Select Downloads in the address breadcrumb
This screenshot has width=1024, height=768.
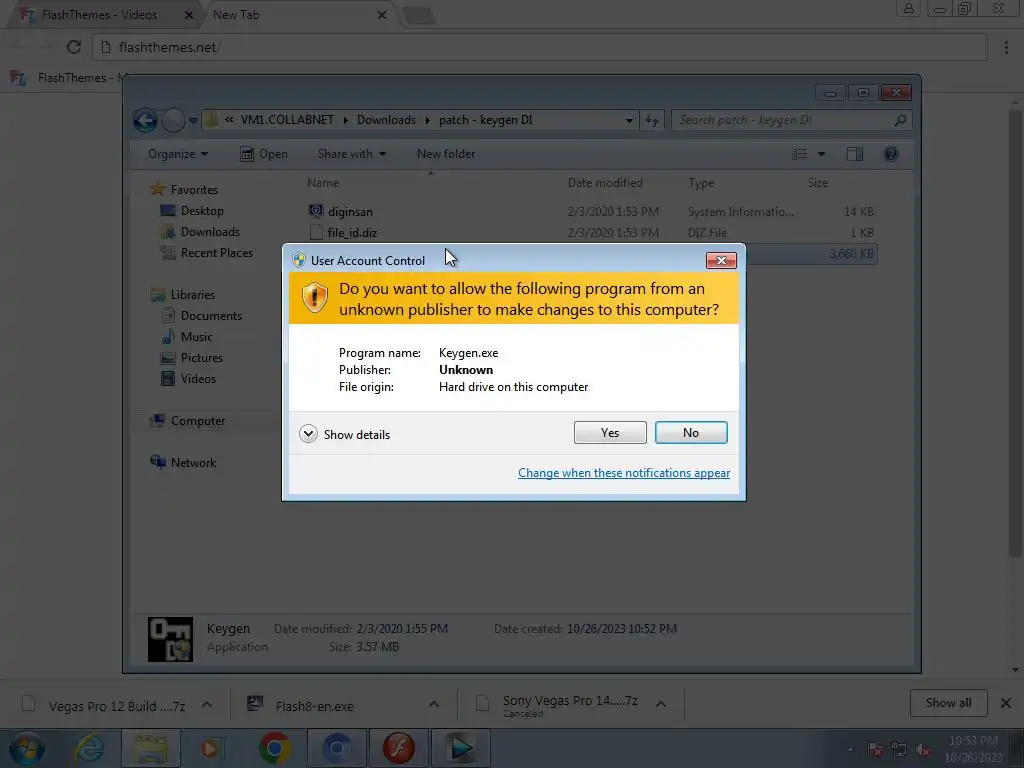[386, 120]
